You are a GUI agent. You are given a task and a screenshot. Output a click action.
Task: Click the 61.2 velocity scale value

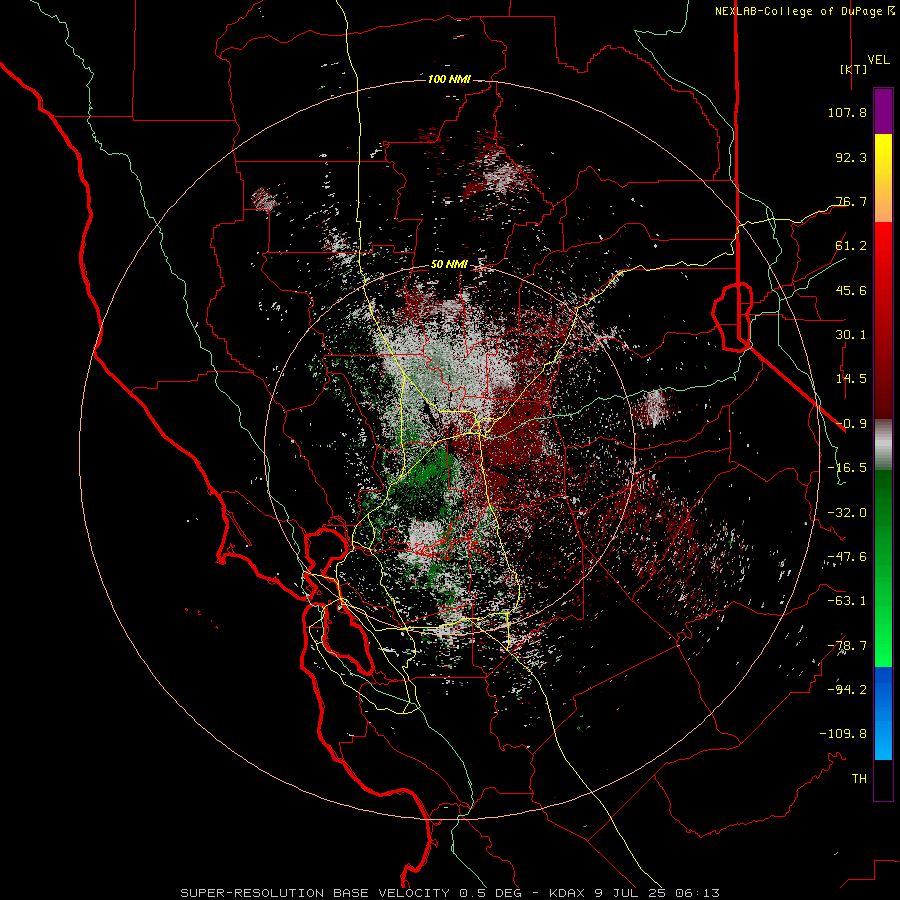click(x=851, y=246)
